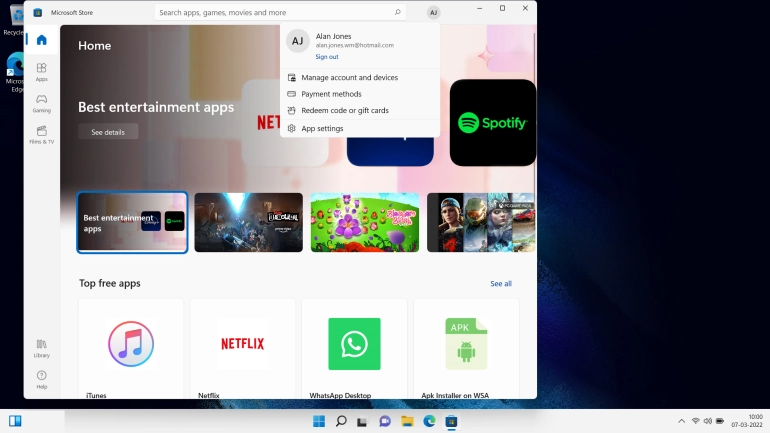This screenshot has height=433, width=770.
Task: Select the PC Game Pass thumbnail
Action: [x=481, y=222]
